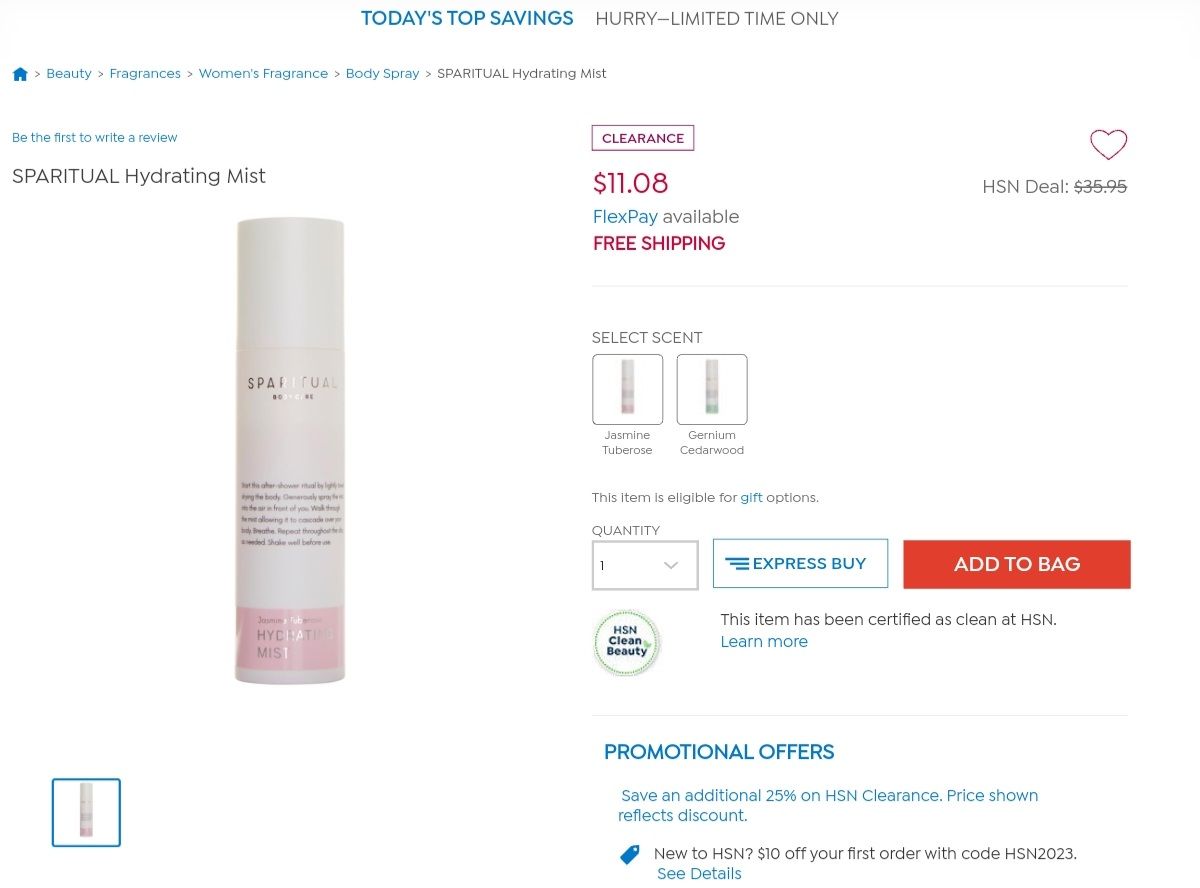1200x888 pixels.
Task: Click the promotional offer tag icon
Action: click(629, 854)
